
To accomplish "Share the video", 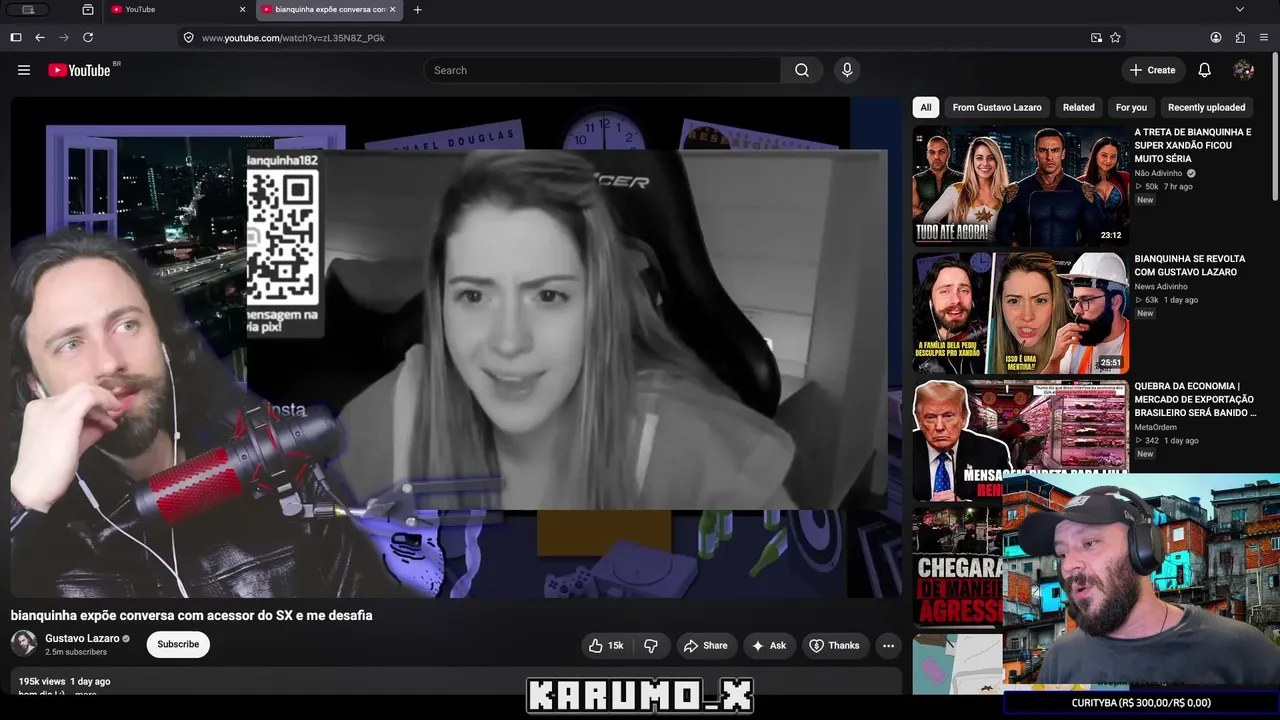I will [x=706, y=646].
